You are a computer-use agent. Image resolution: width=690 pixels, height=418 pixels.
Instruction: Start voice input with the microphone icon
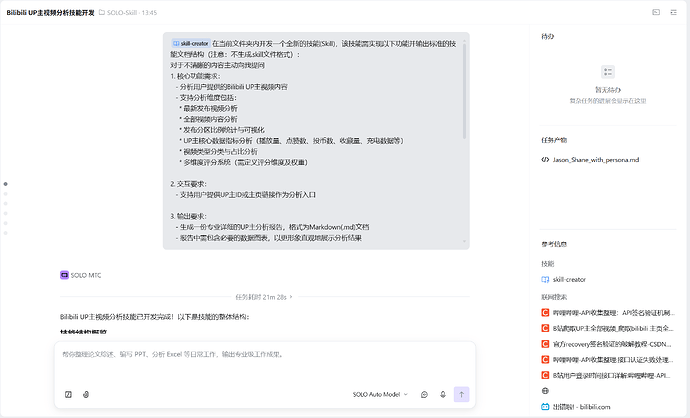(x=443, y=394)
